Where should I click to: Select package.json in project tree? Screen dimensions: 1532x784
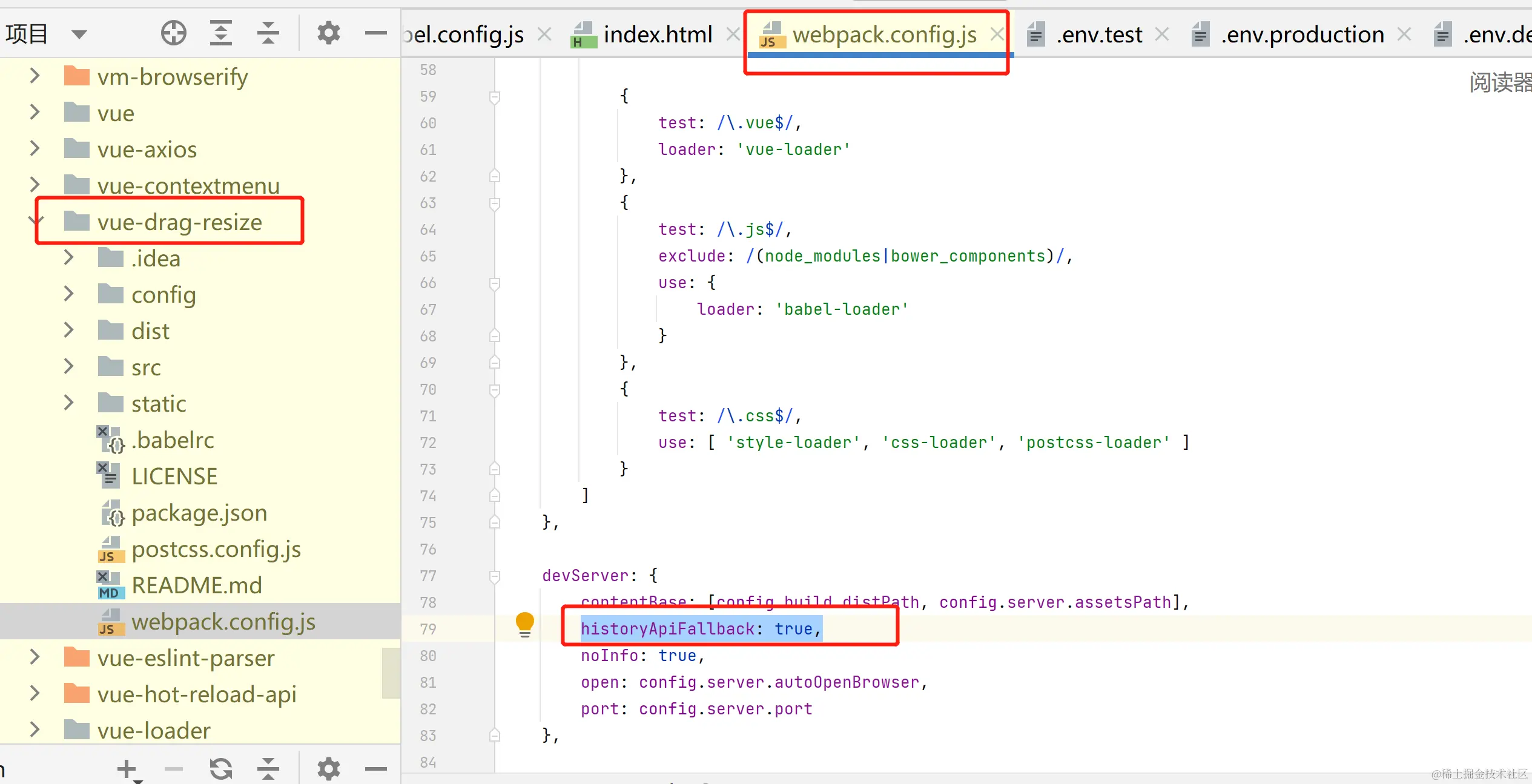(199, 513)
